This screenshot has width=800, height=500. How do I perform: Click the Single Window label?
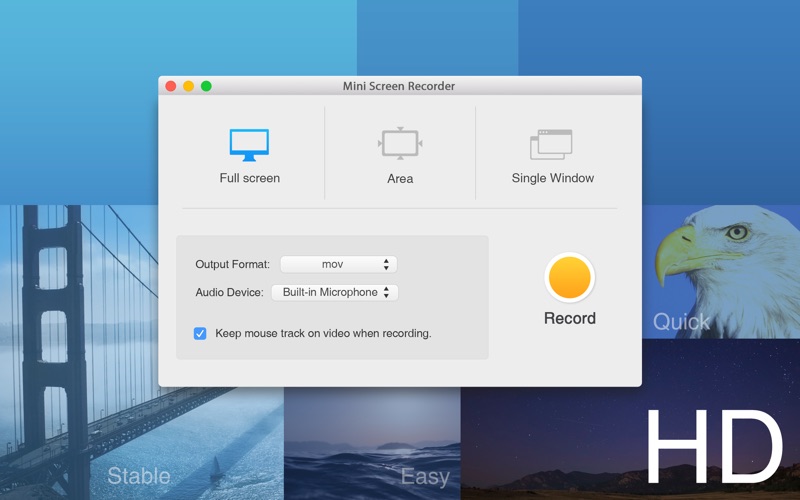tap(553, 178)
